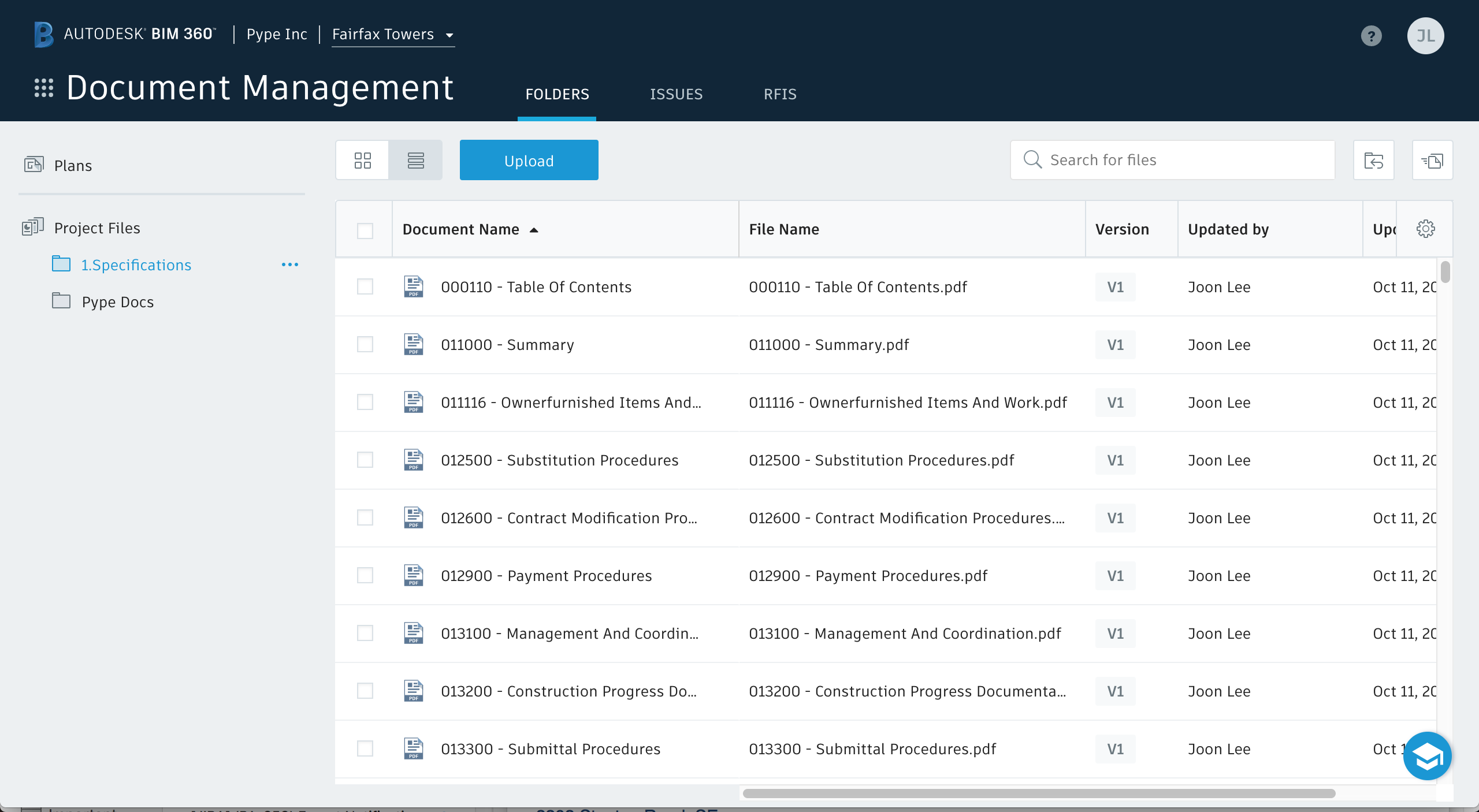Open 1.Specifications folder more options menu
The image size is (1479, 812).
click(289, 265)
